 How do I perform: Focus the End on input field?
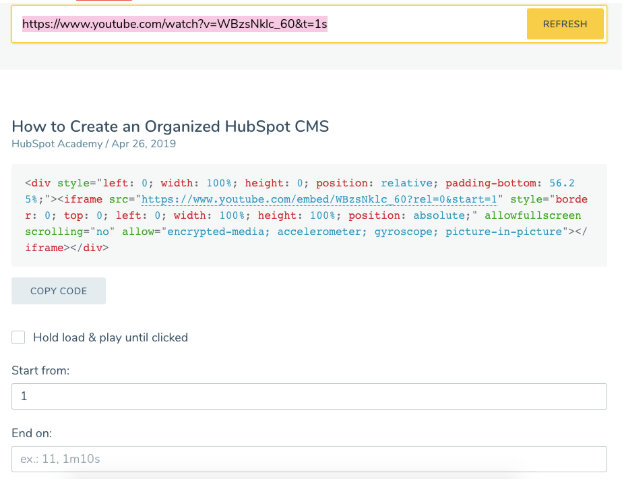tap(308, 459)
